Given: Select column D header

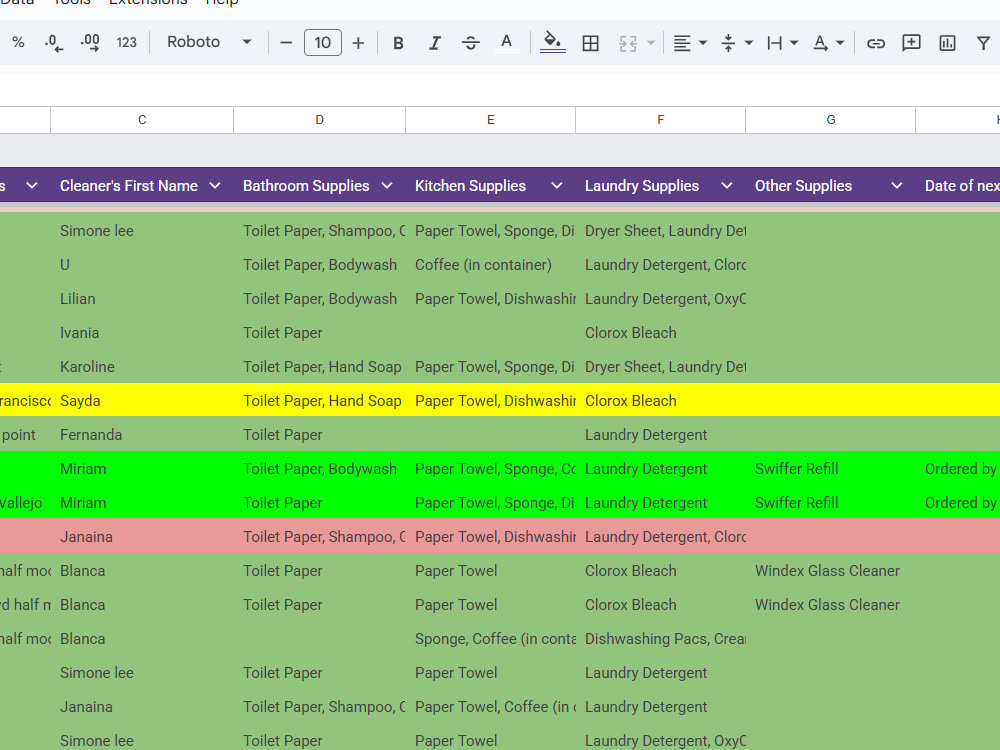Looking at the screenshot, I should coord(320,120).
